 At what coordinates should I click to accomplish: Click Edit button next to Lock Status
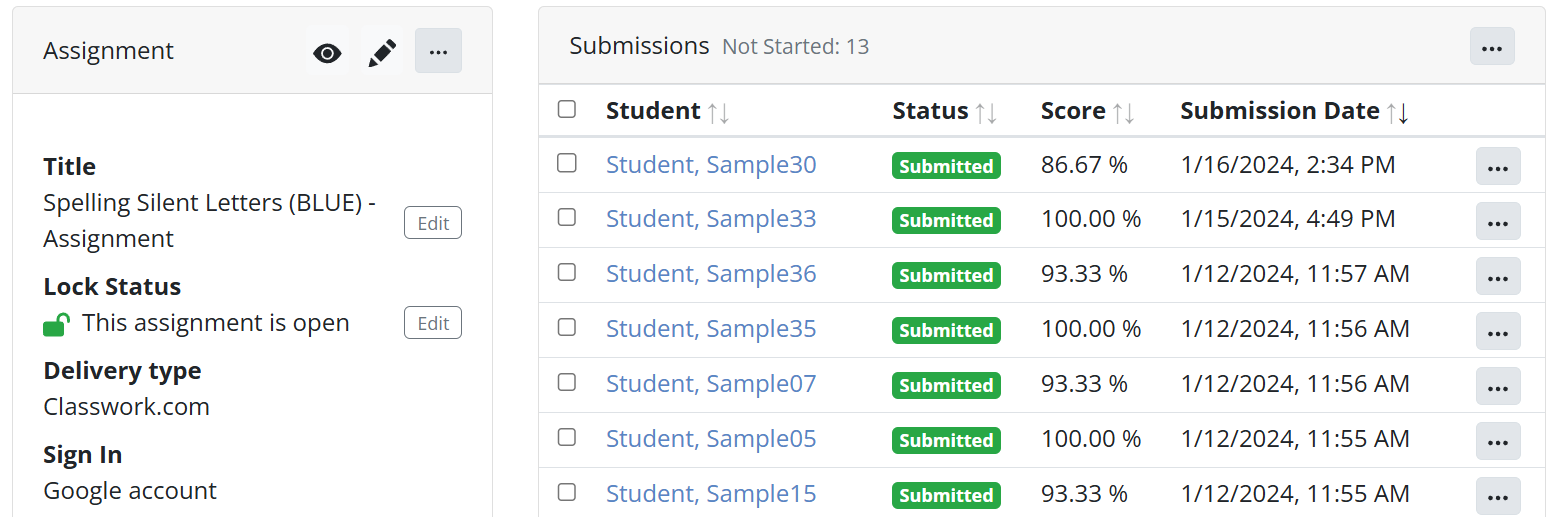(433, 323)
